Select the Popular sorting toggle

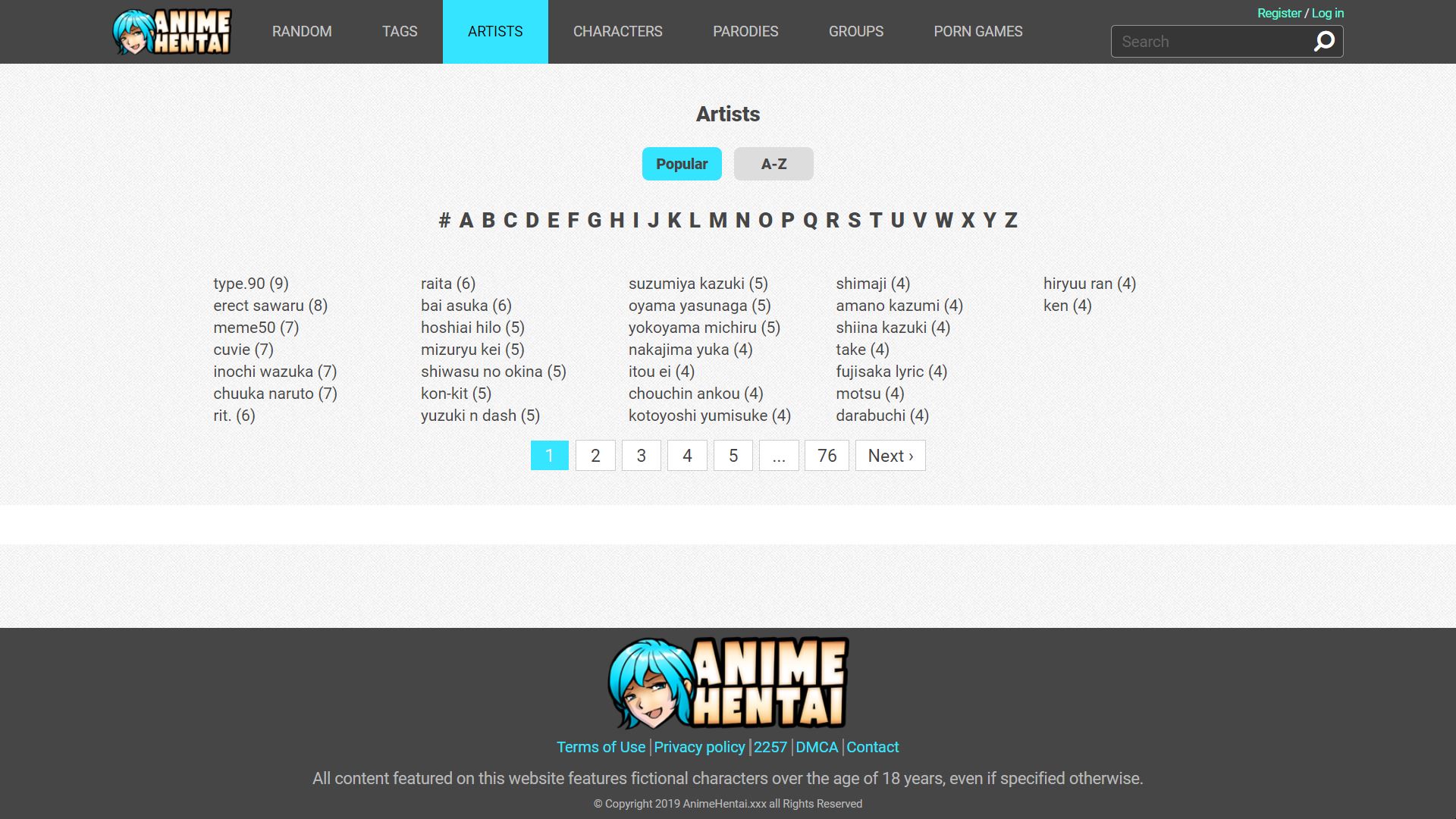[681, 164]
